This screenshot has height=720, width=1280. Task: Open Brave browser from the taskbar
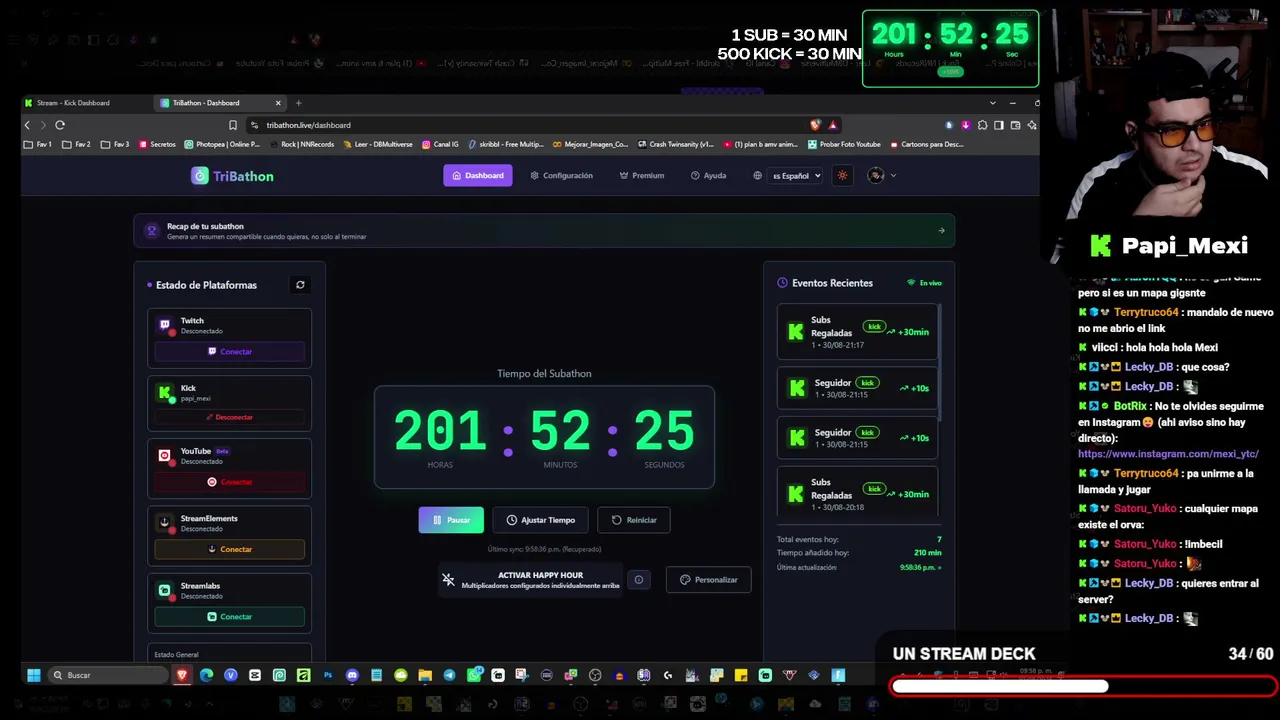coord(182,675)
